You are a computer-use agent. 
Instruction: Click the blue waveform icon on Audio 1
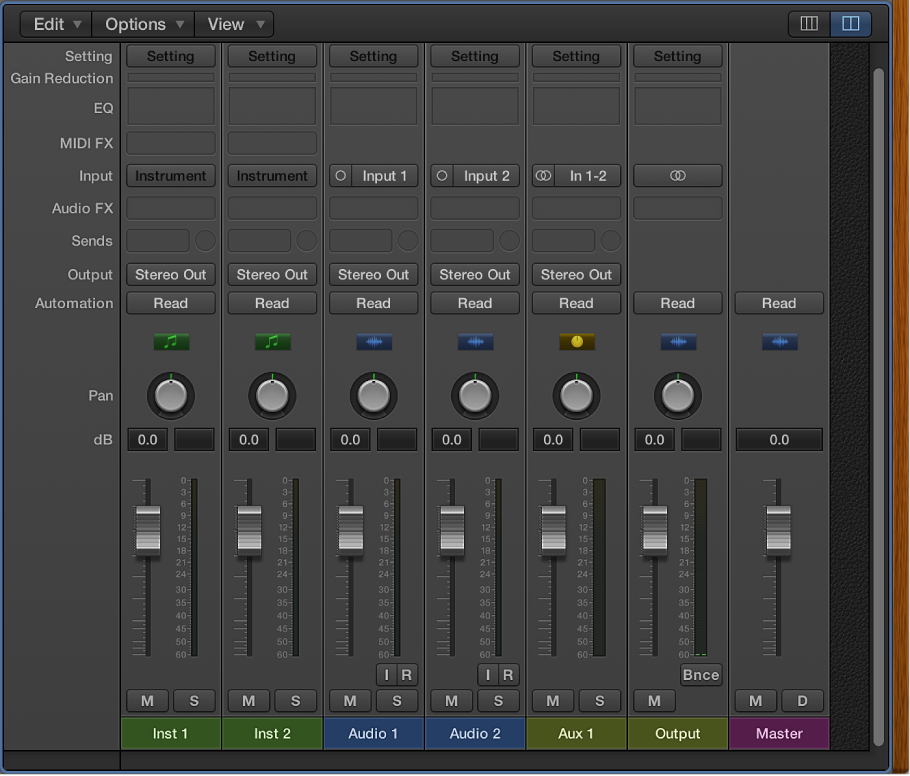coord(373,341)
